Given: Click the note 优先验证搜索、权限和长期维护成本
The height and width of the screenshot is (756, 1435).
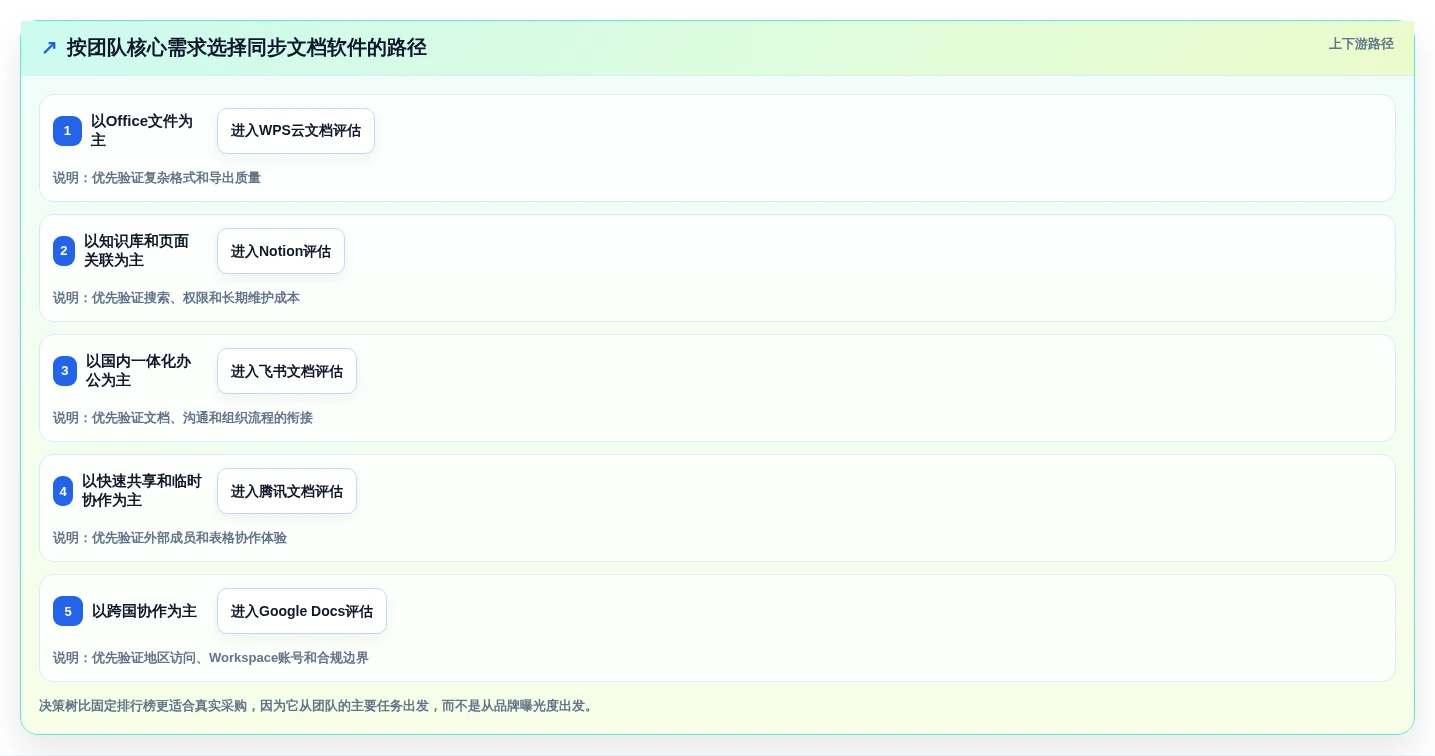Looking at the screenshot, I should coord(176,298).
